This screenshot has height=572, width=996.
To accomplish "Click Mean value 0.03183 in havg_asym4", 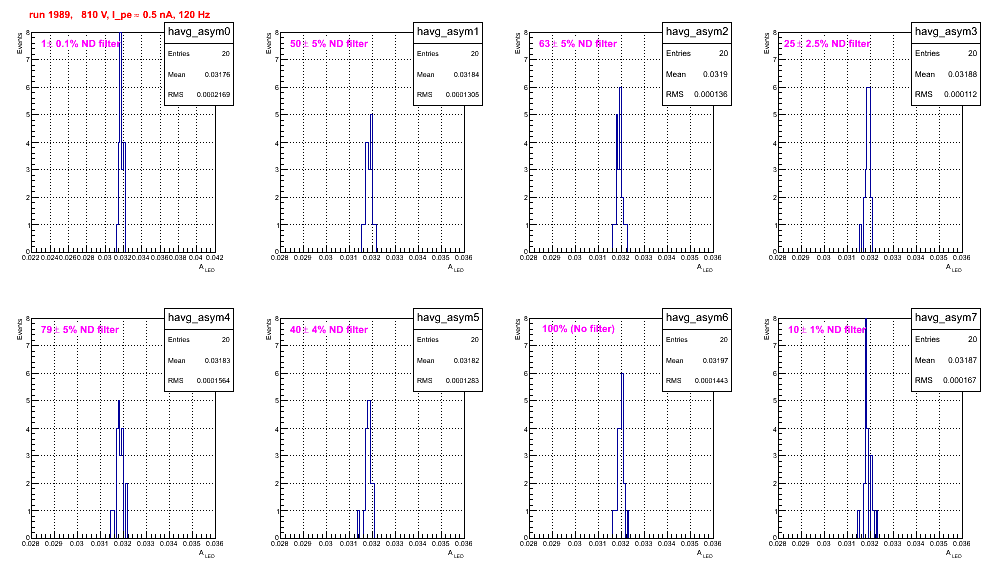I will (x=217, y=360).
